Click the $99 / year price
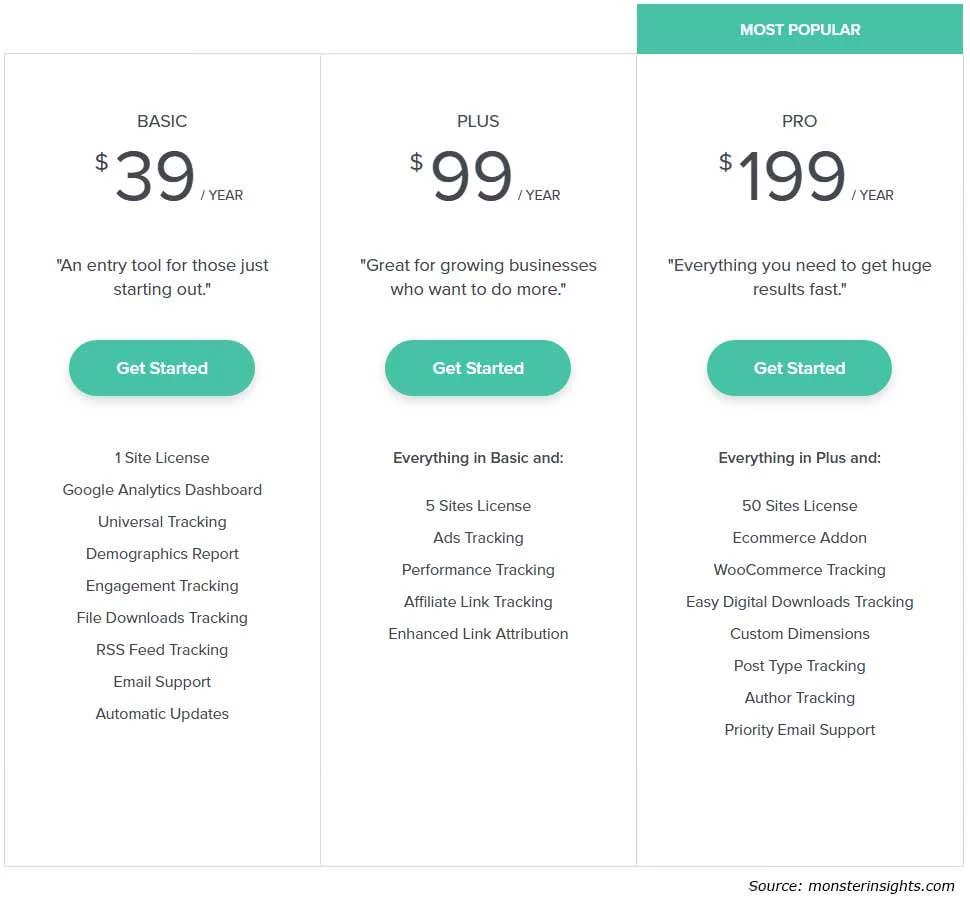The height and width of the screenshot is (912, 970). pyautogui.click(x=485, y=177)
